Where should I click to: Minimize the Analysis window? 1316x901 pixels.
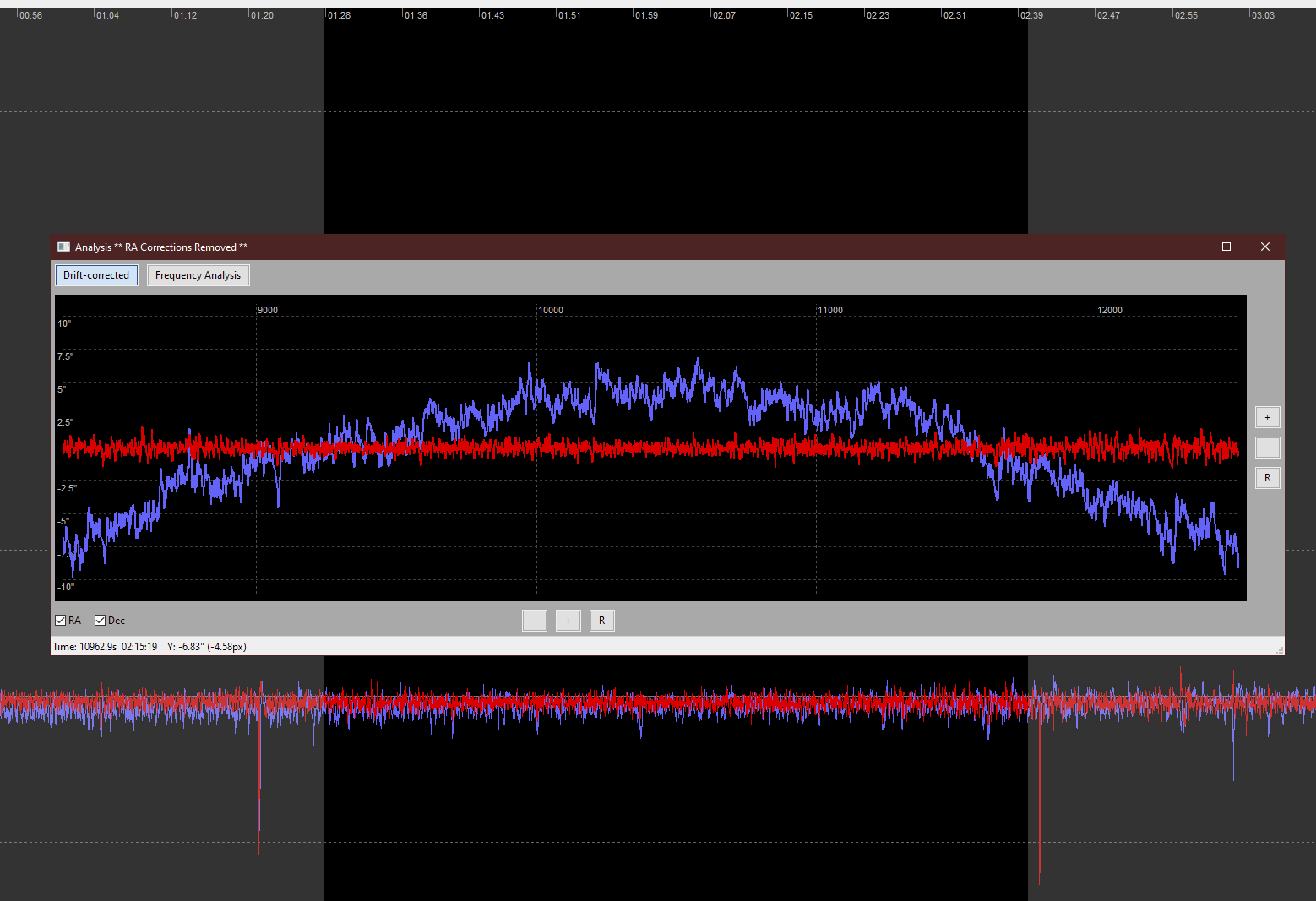pyautogui.click(x=1188, y=247)
